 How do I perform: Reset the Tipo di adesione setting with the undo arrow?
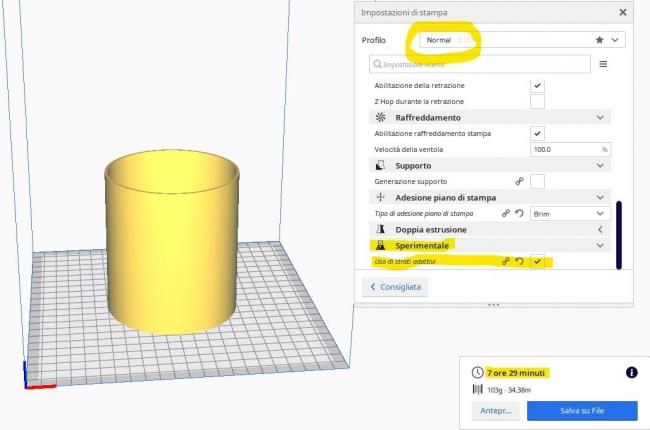click(520, 213)
